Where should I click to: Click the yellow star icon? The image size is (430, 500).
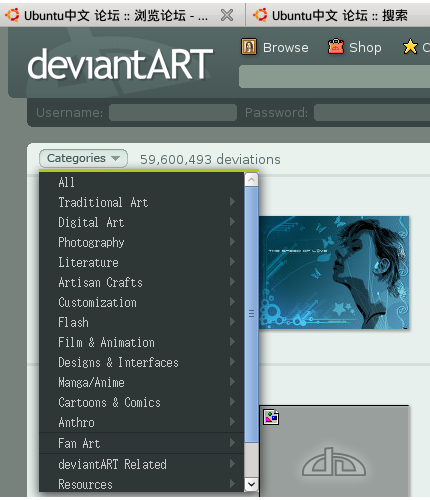[x=410, y=46]
